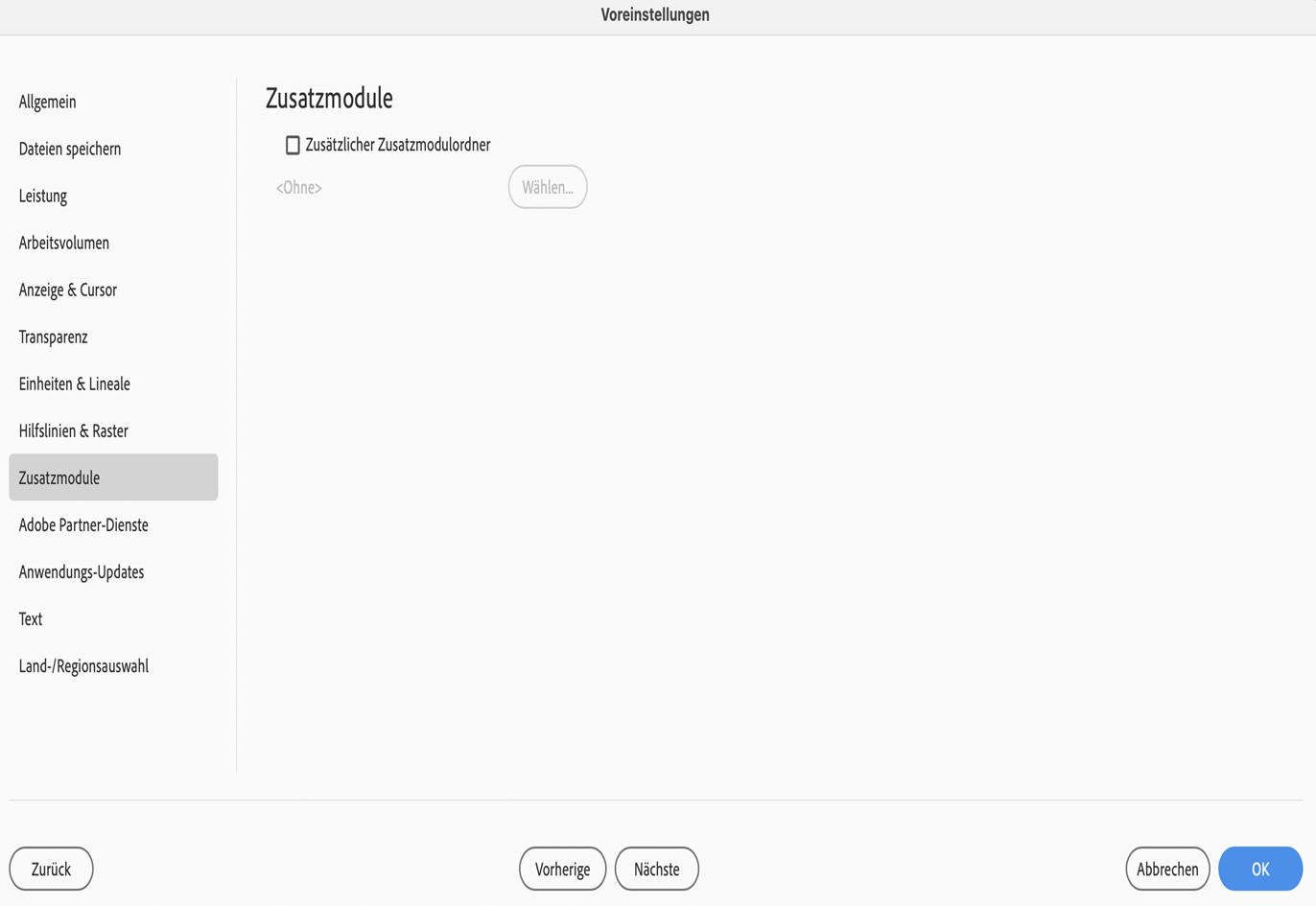Click the Zurück button
The height and width of the screenshot is (906, 1316).
pos(51,869)
